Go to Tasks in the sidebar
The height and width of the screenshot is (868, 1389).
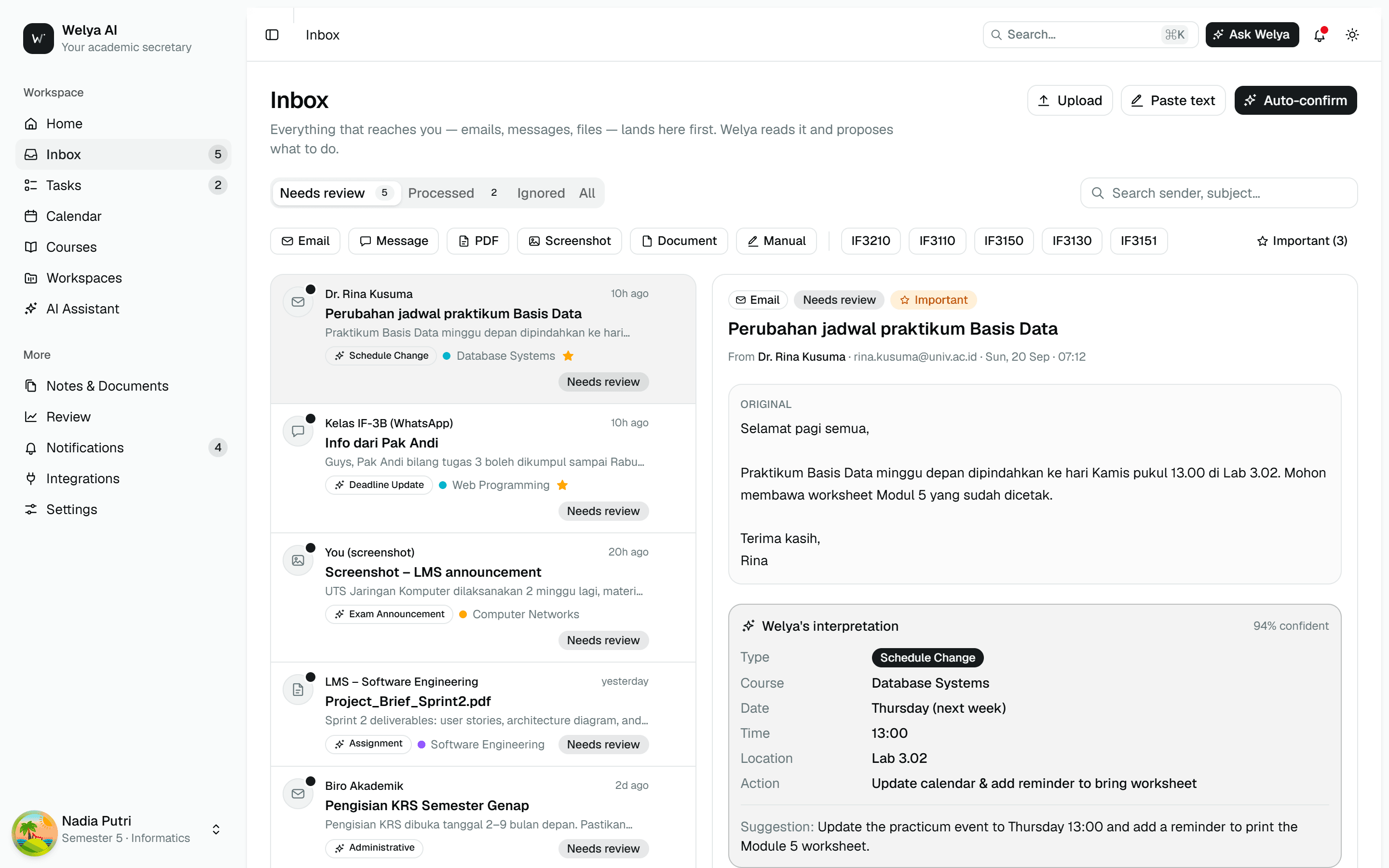[123, 186]
